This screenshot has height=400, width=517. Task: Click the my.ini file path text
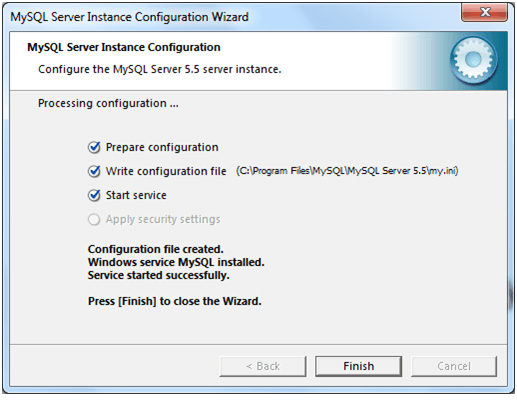[x=347, y=171]
